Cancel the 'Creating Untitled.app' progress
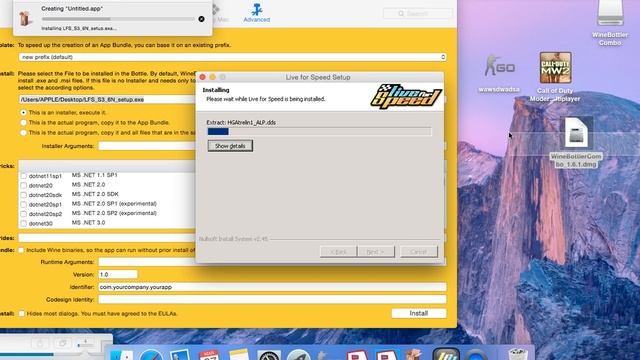The image size is (640, 360). click(x=201, y=19)
